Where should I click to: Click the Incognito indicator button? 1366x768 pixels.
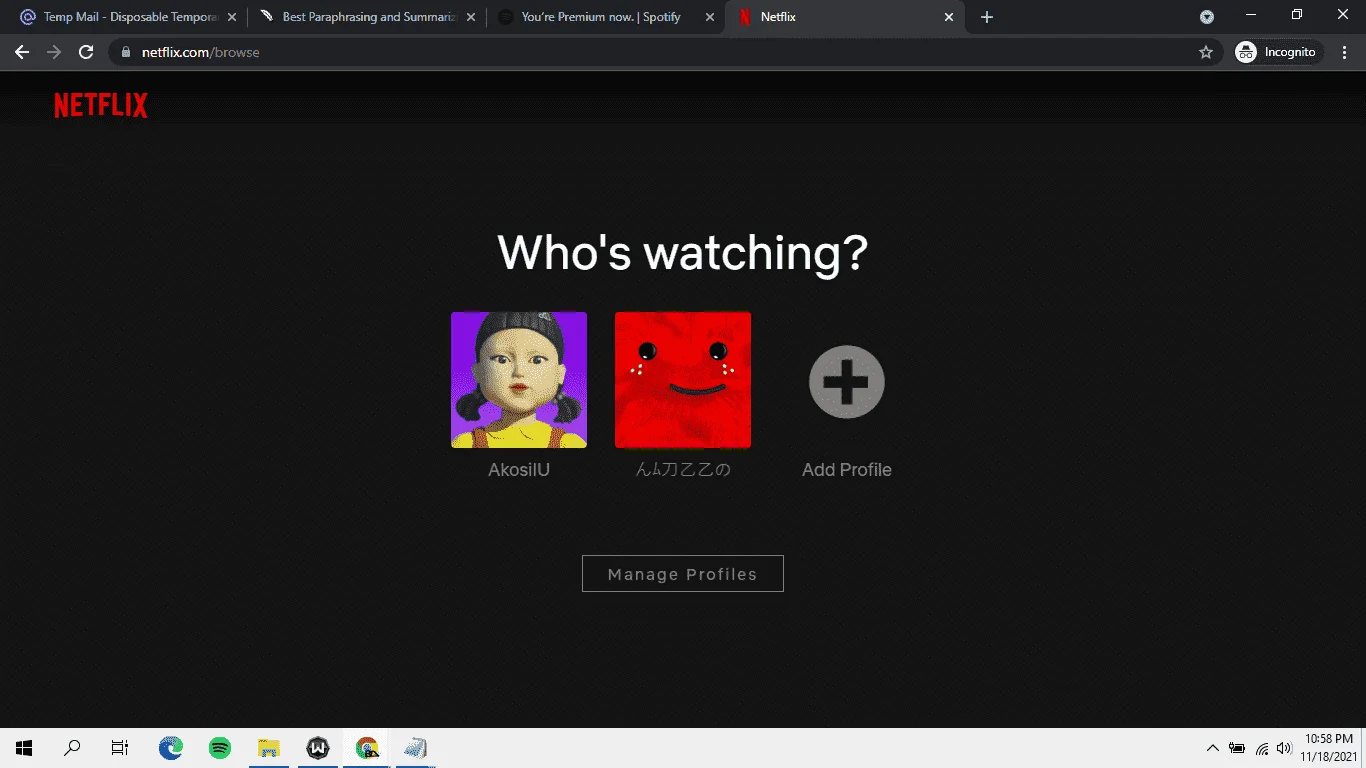pyautogui.click(x=1278, y=52)
